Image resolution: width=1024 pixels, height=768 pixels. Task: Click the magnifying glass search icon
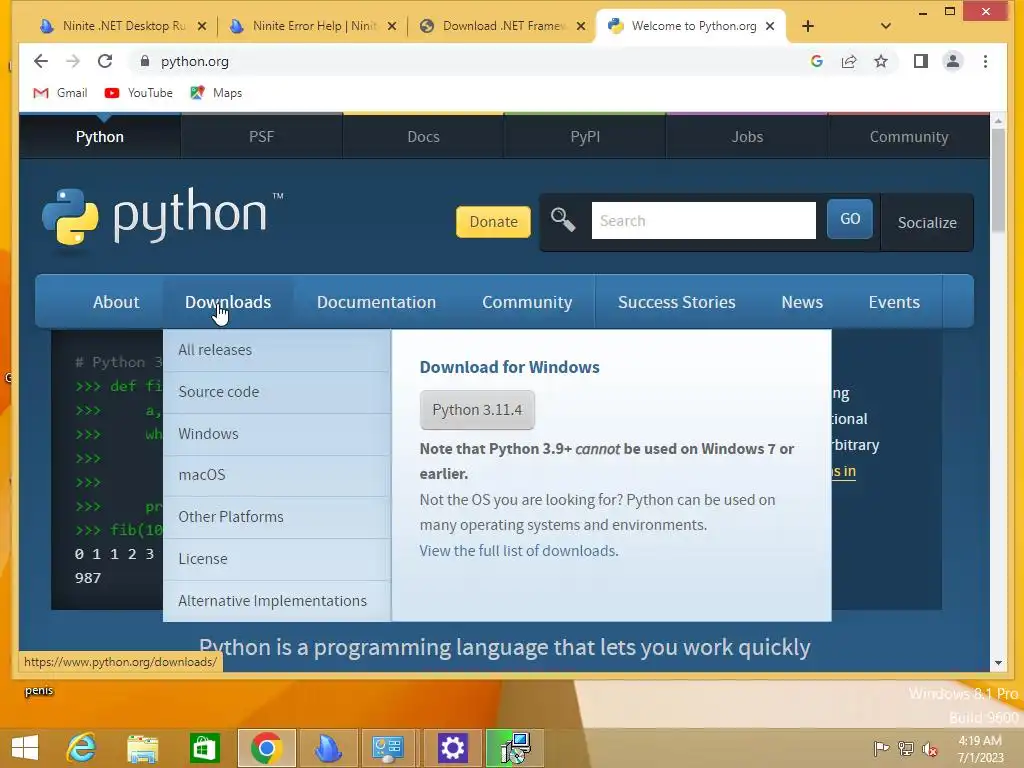coord(563,220)
